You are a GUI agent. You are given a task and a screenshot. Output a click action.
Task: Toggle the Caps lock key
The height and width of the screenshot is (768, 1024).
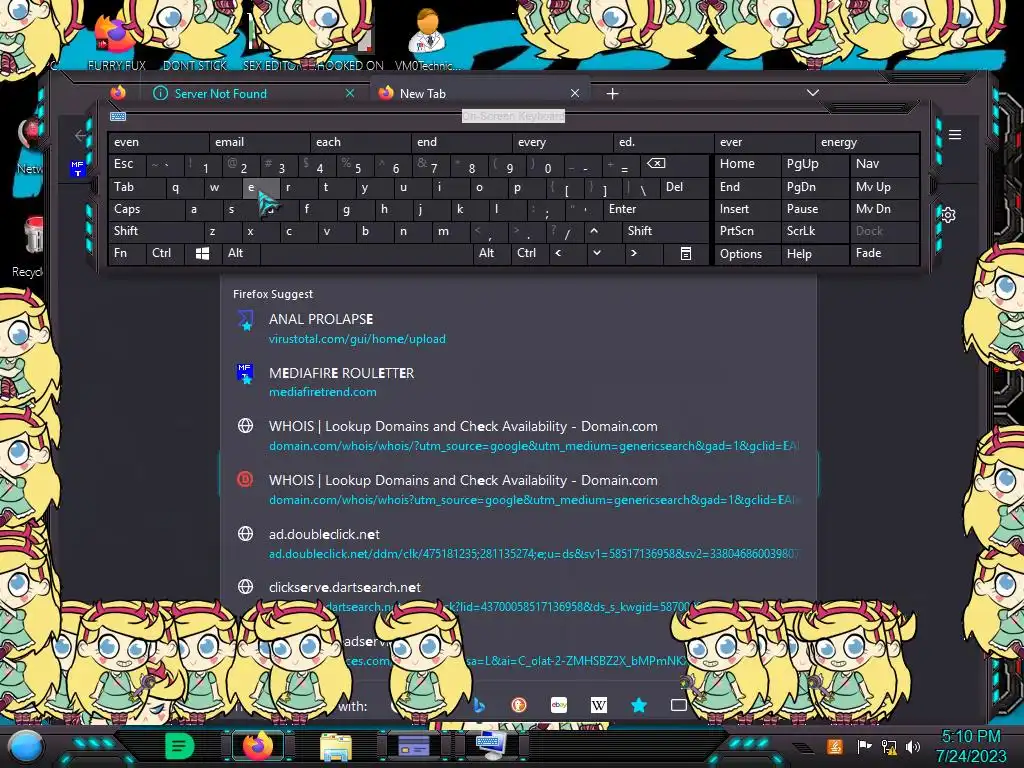point(145,209)
